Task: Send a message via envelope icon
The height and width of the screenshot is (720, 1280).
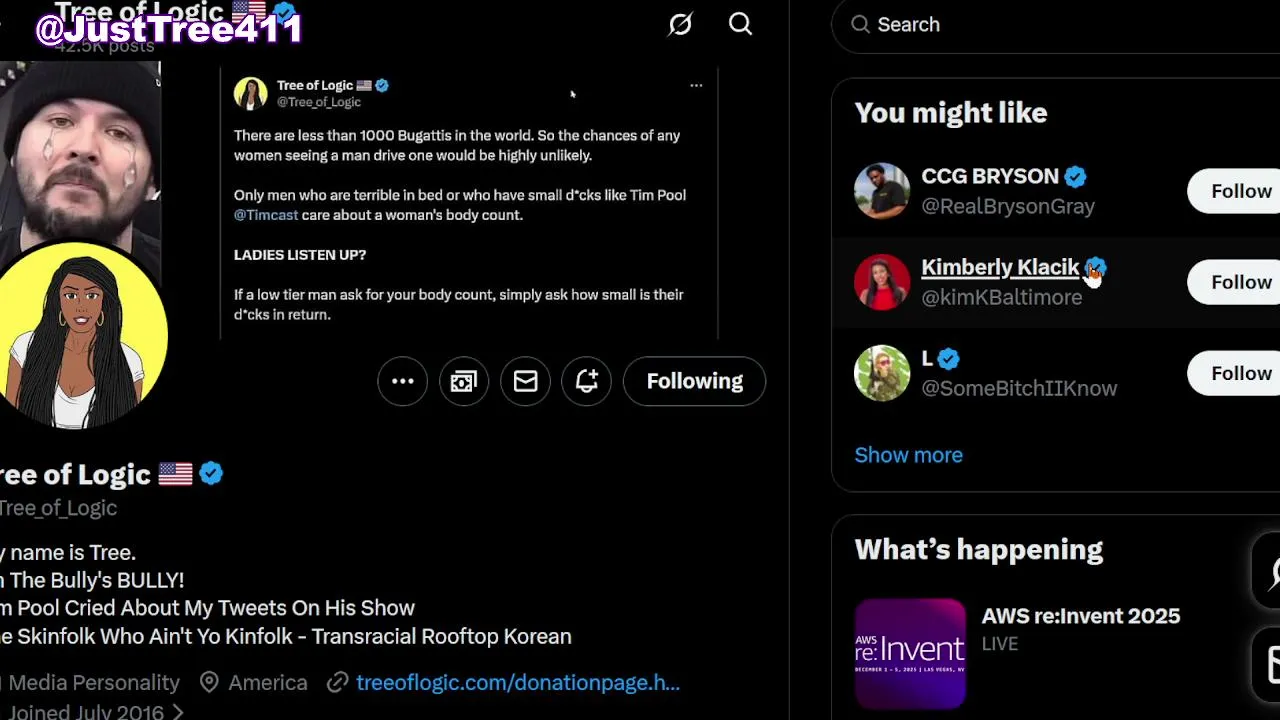Action: pyautogui.click(x=526, y=381)
